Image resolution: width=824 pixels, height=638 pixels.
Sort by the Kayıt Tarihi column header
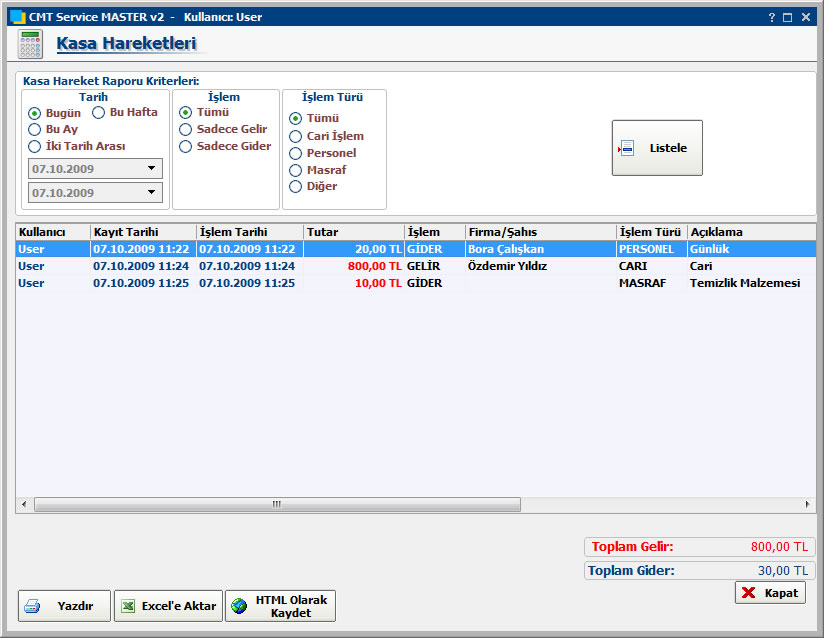click(x=143, y=232)
